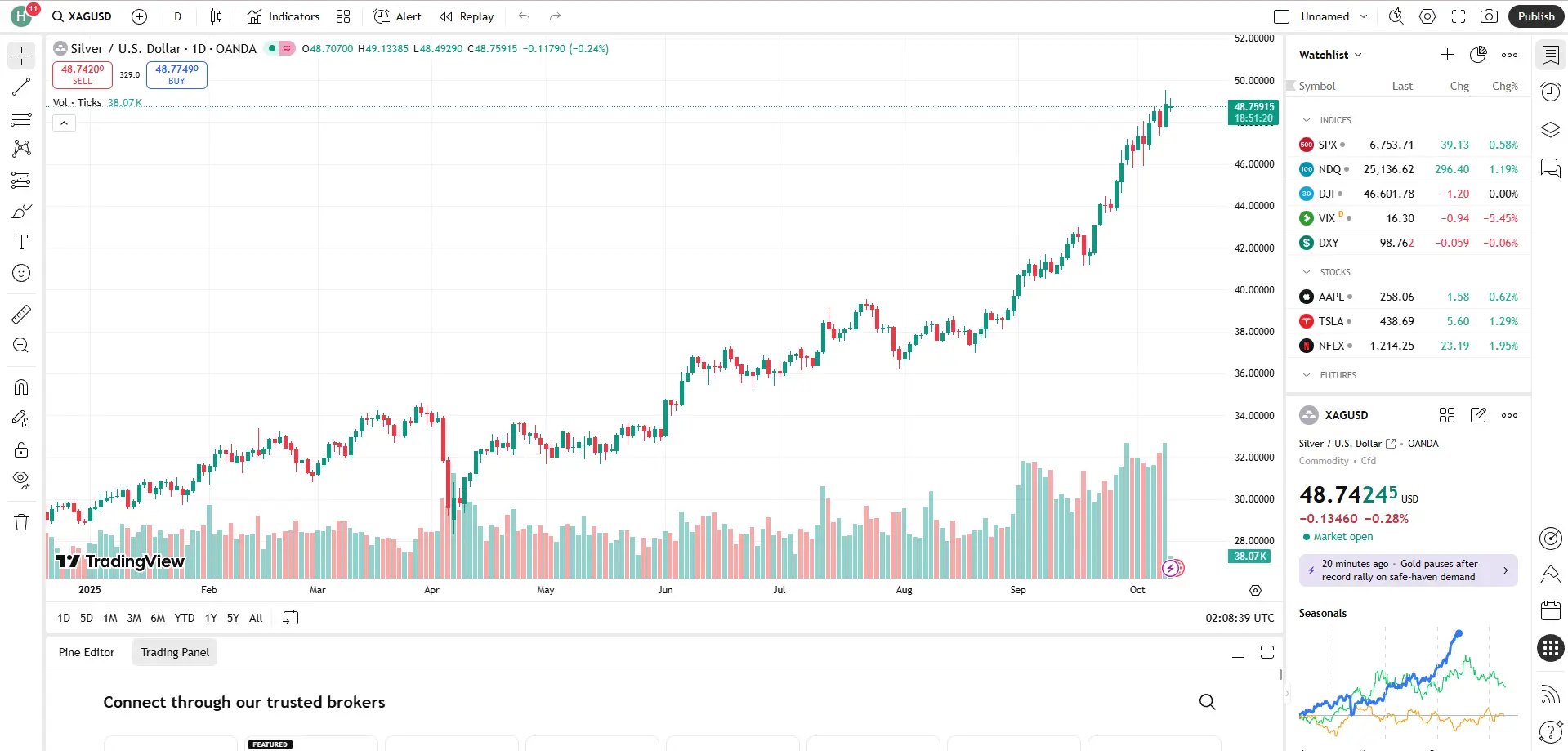Toggle lock all drawing tools
Screen dimensions: 1568x751
tap(21, 450)
